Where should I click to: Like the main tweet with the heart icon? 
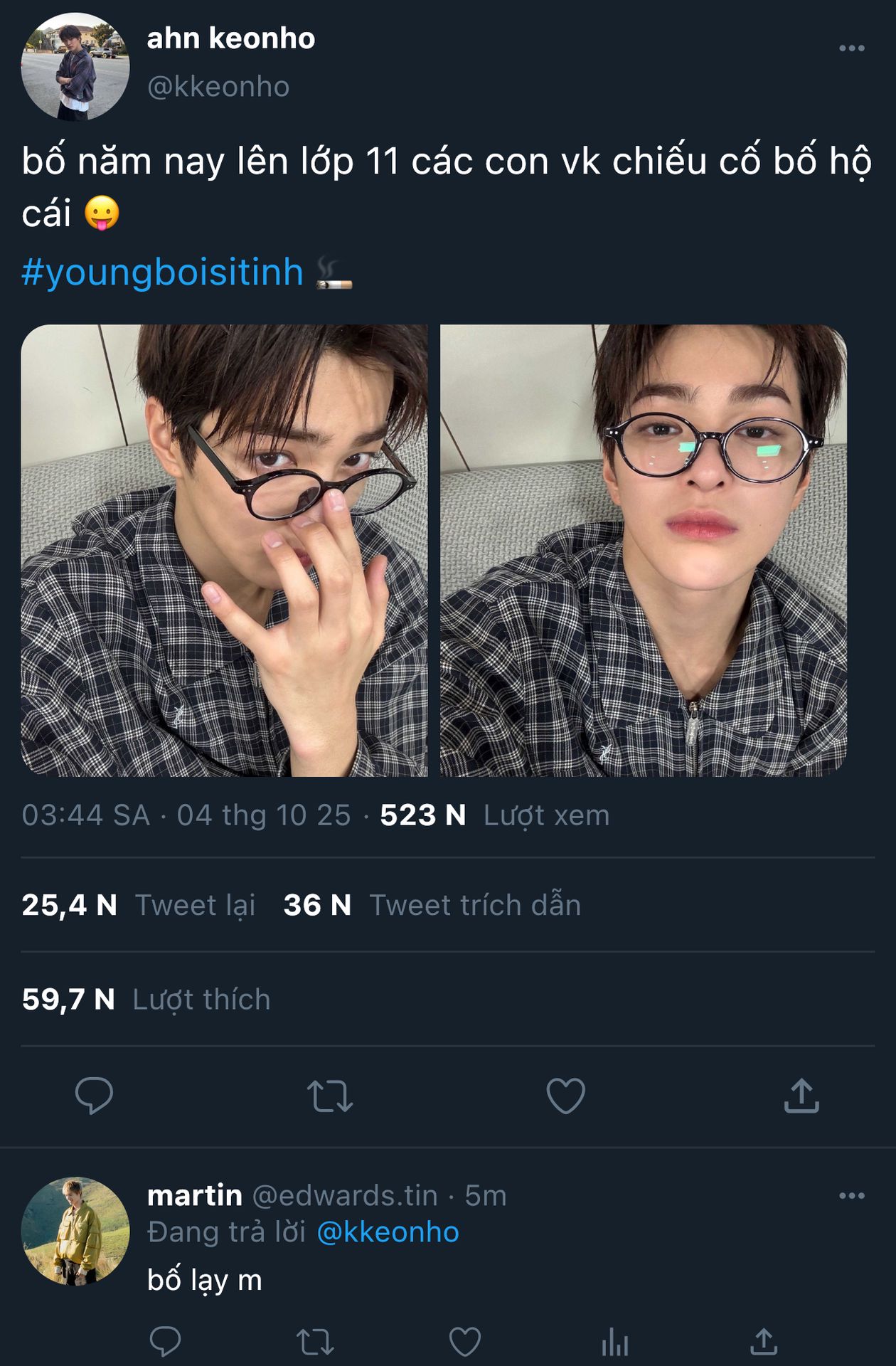coord(565,1096)
